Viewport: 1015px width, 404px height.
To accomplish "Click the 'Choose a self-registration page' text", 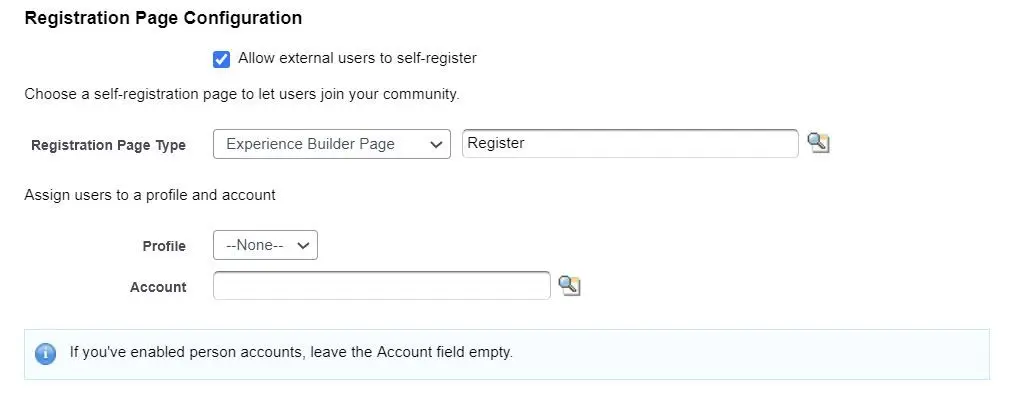I will [x=242, y=95].
